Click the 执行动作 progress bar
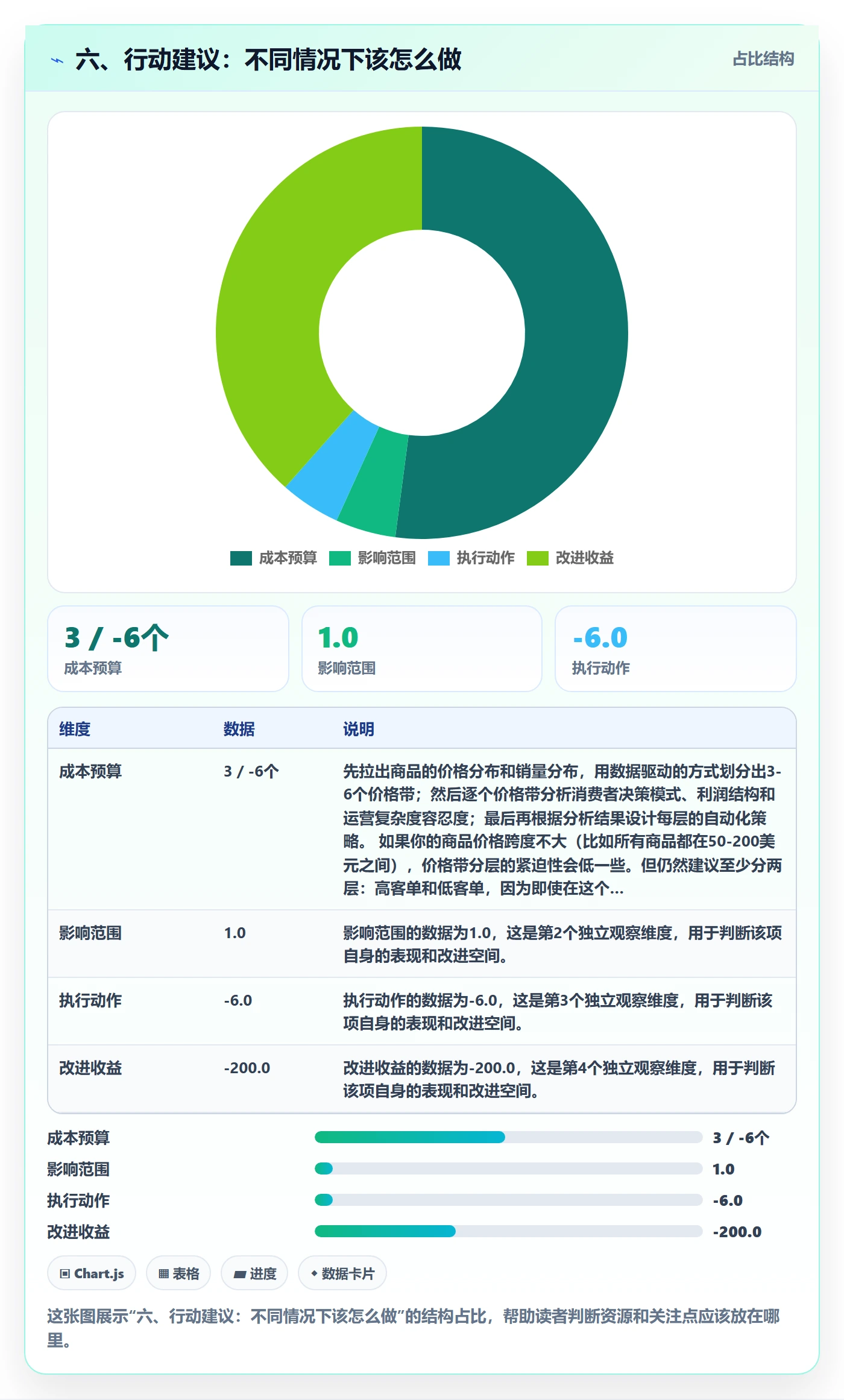The image size is (844, 1400). click(x=509, y=1200)
